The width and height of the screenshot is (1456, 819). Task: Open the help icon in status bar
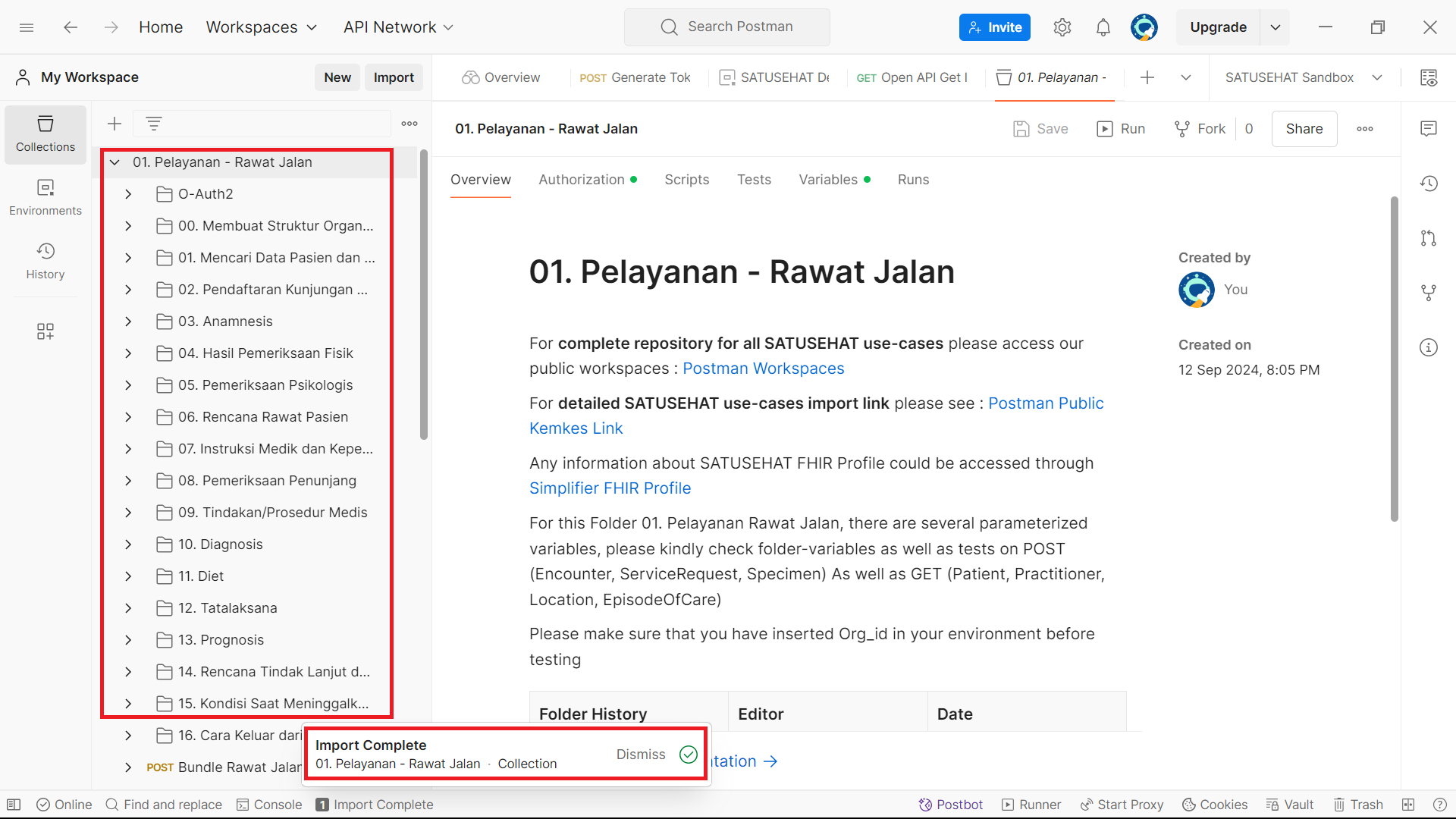click(x=1439, y=805)
